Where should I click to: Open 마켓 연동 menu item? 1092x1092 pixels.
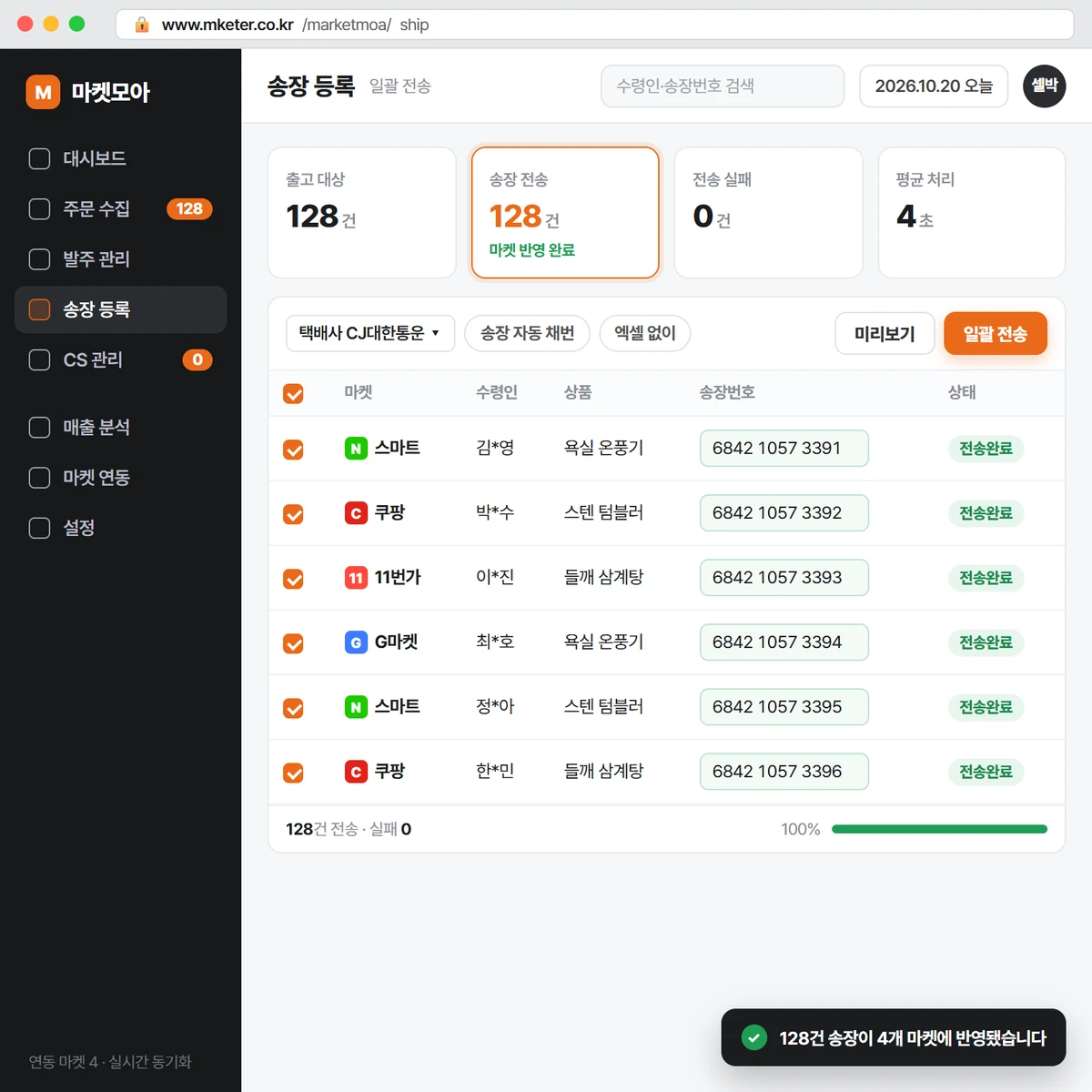click(120, 478)
